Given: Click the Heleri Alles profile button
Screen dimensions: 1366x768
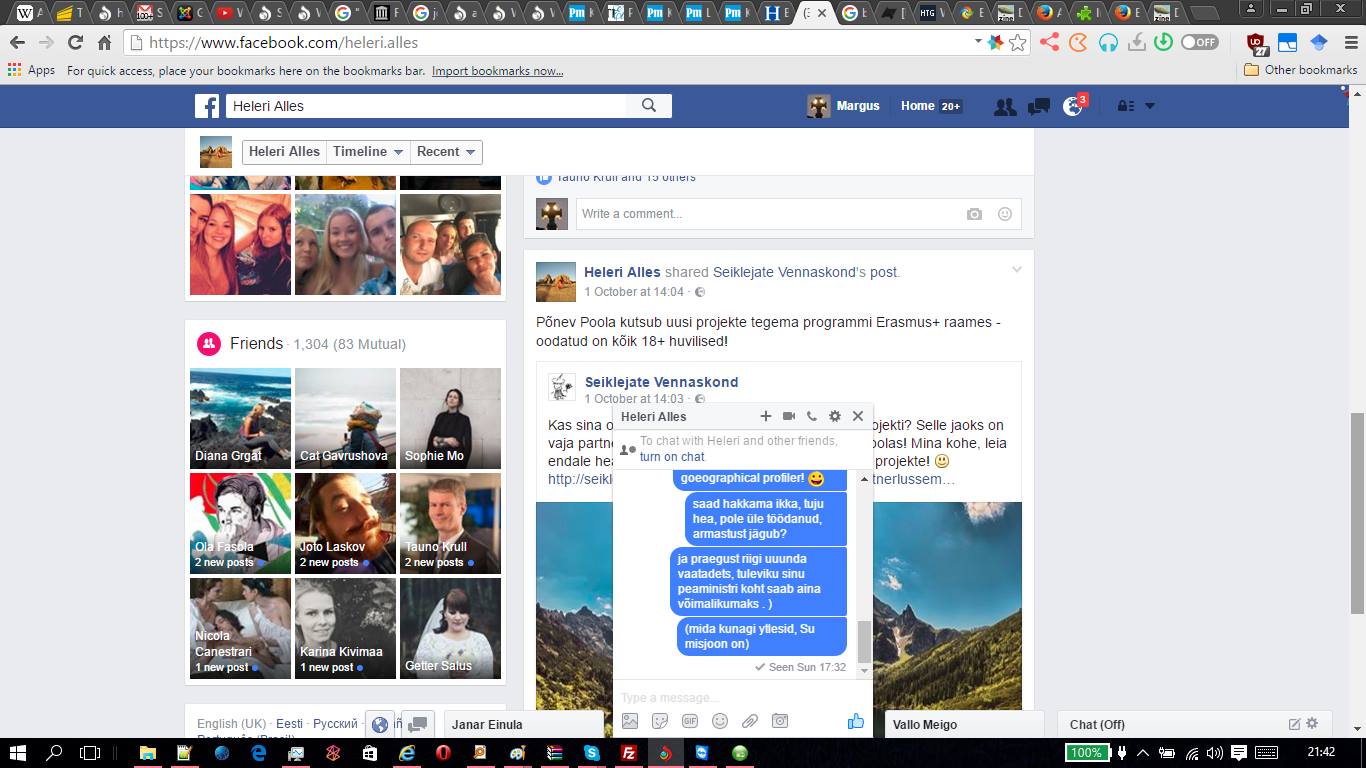Looking at the screenshot, I should (x=284, y=152).
